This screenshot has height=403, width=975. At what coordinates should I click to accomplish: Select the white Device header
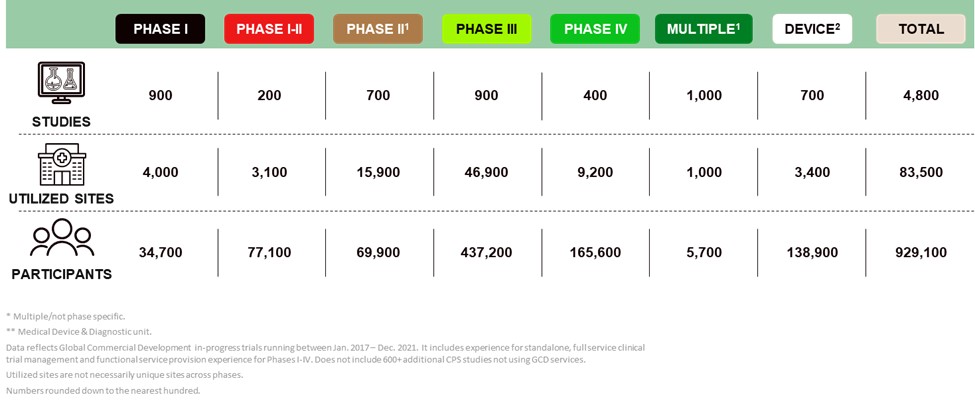tap(812, 29)
